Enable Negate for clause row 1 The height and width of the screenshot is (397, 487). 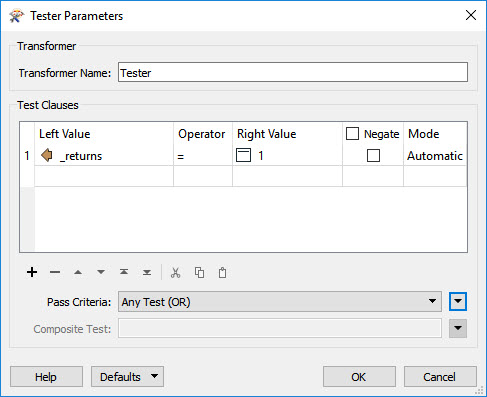pos(373,155)
